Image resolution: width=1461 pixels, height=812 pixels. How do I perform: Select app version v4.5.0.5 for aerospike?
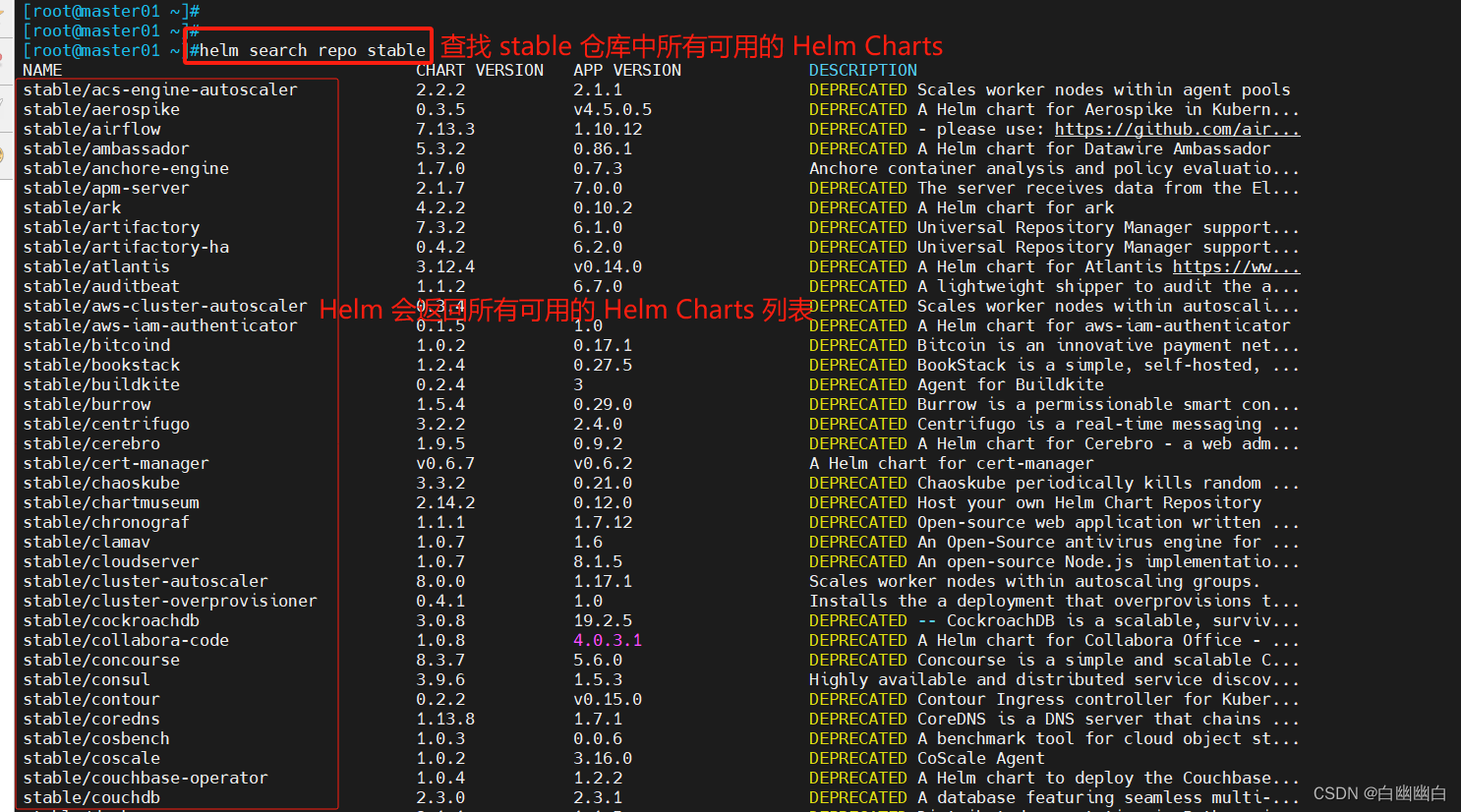[613, 109]
